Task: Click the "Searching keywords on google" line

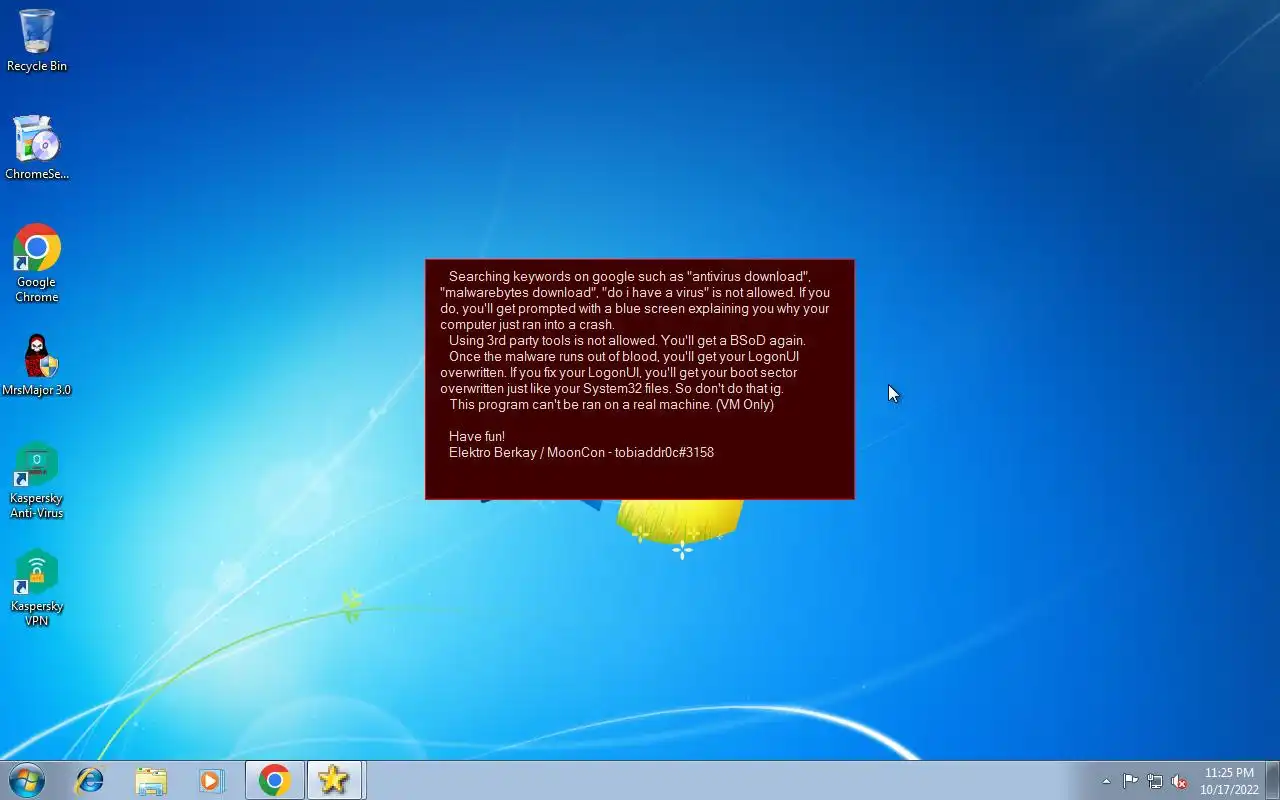Action: click(629, 276)
